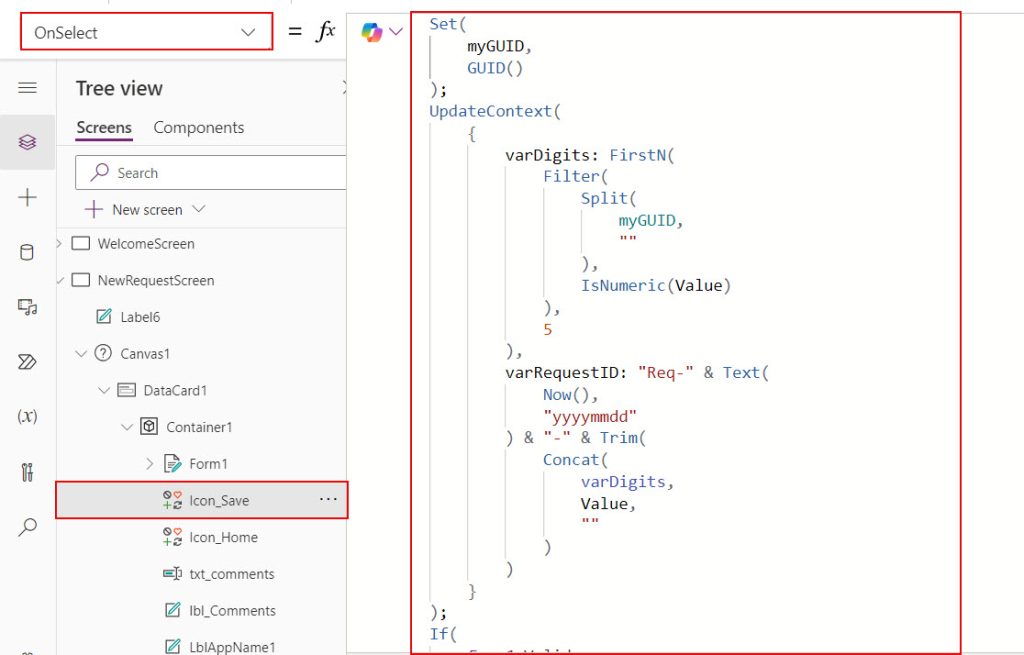Open the Tree view layers icon

tap(27, 142)
